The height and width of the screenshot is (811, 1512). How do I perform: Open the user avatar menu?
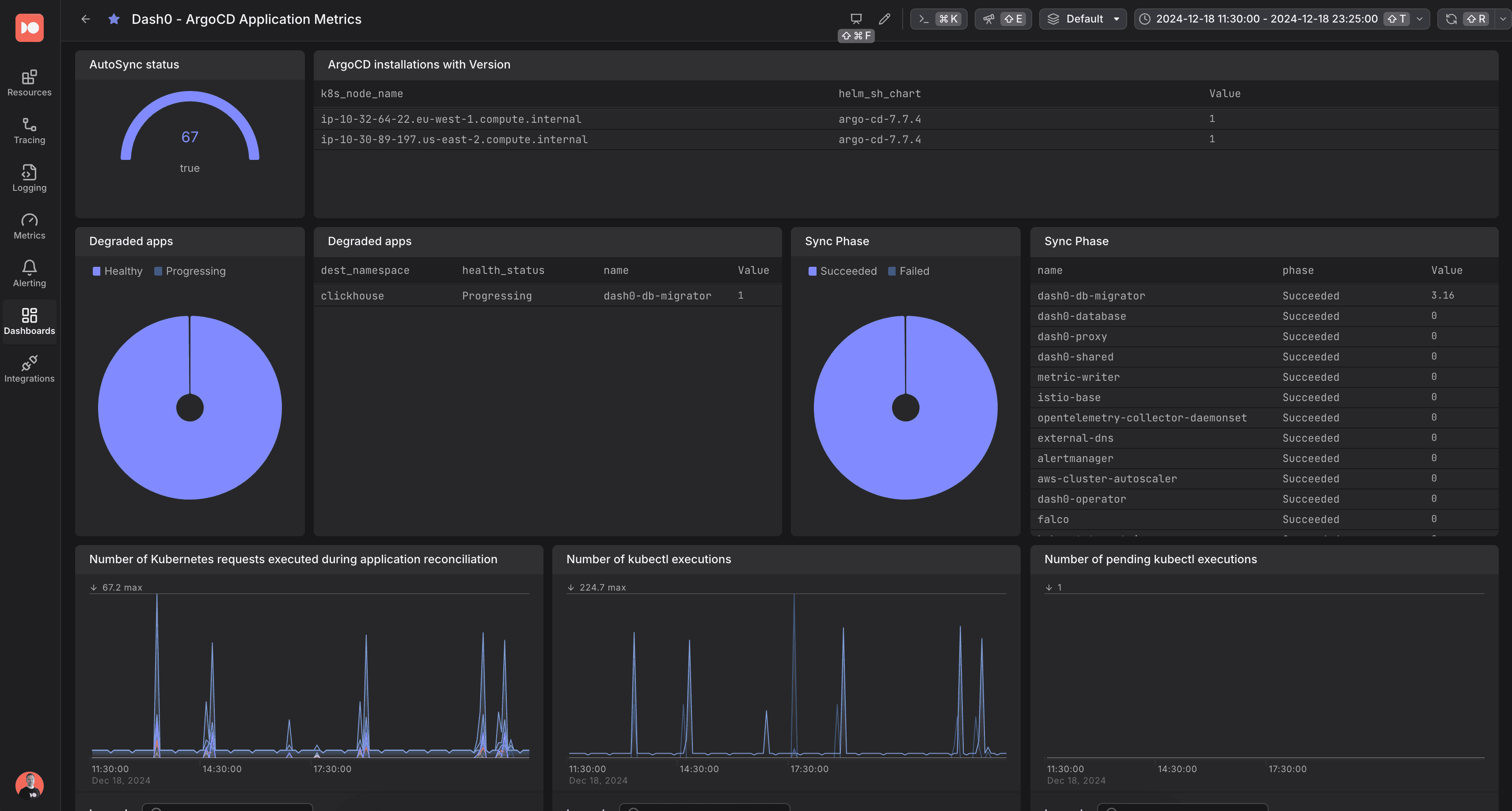pos(29,785)
